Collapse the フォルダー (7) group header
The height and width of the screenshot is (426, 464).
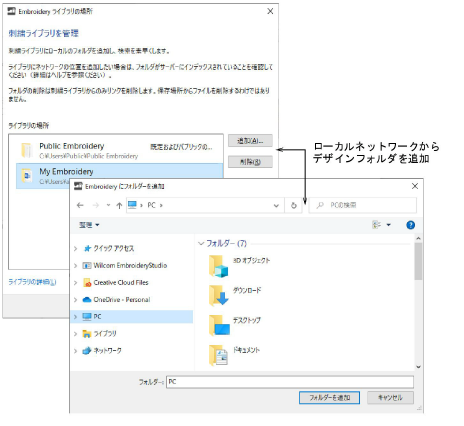pyautogui.click(x=223, y=243)
